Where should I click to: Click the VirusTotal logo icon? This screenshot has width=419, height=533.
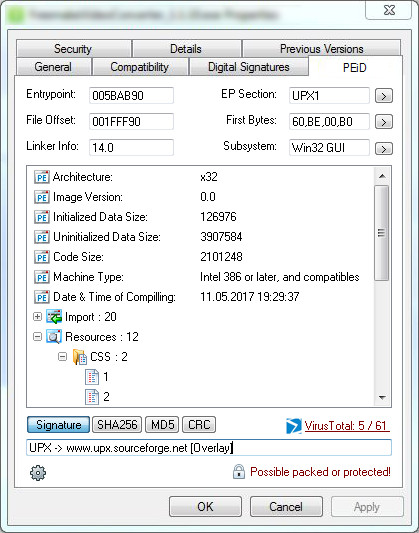tap(294, 426)
